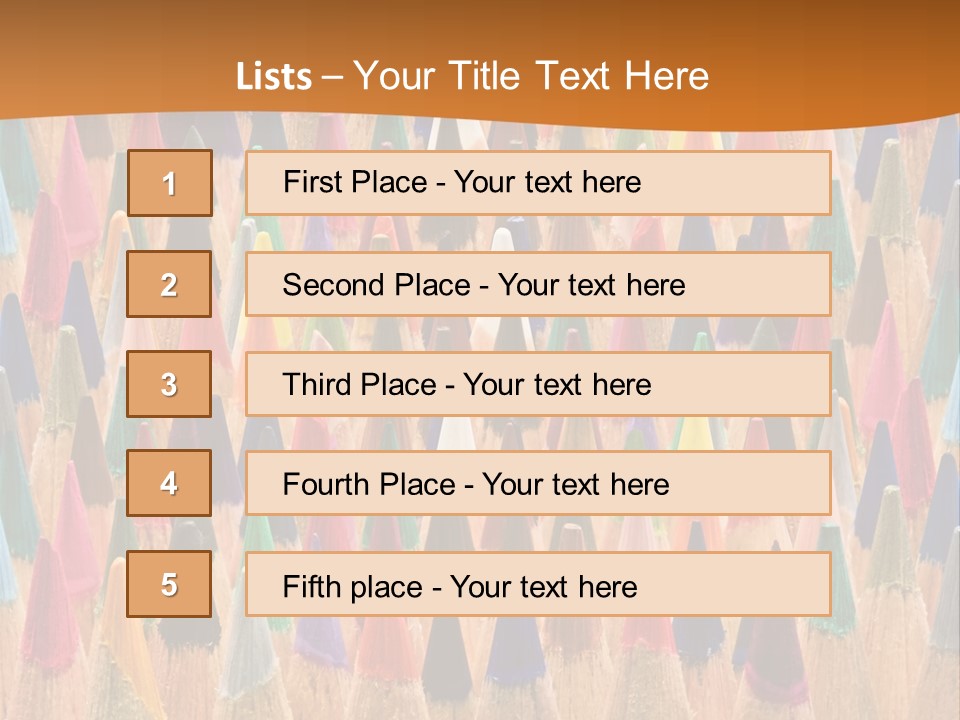Screen dimensions: 960x720
Task: Select the number 1 box
Action: point(170,183)
